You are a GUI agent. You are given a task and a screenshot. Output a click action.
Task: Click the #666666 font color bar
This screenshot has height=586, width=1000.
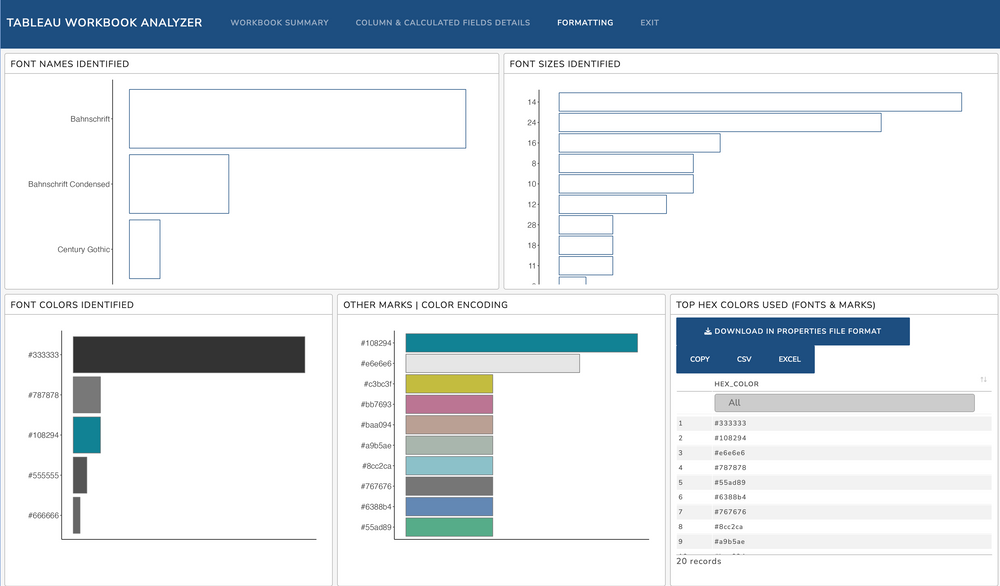(77, 515)
